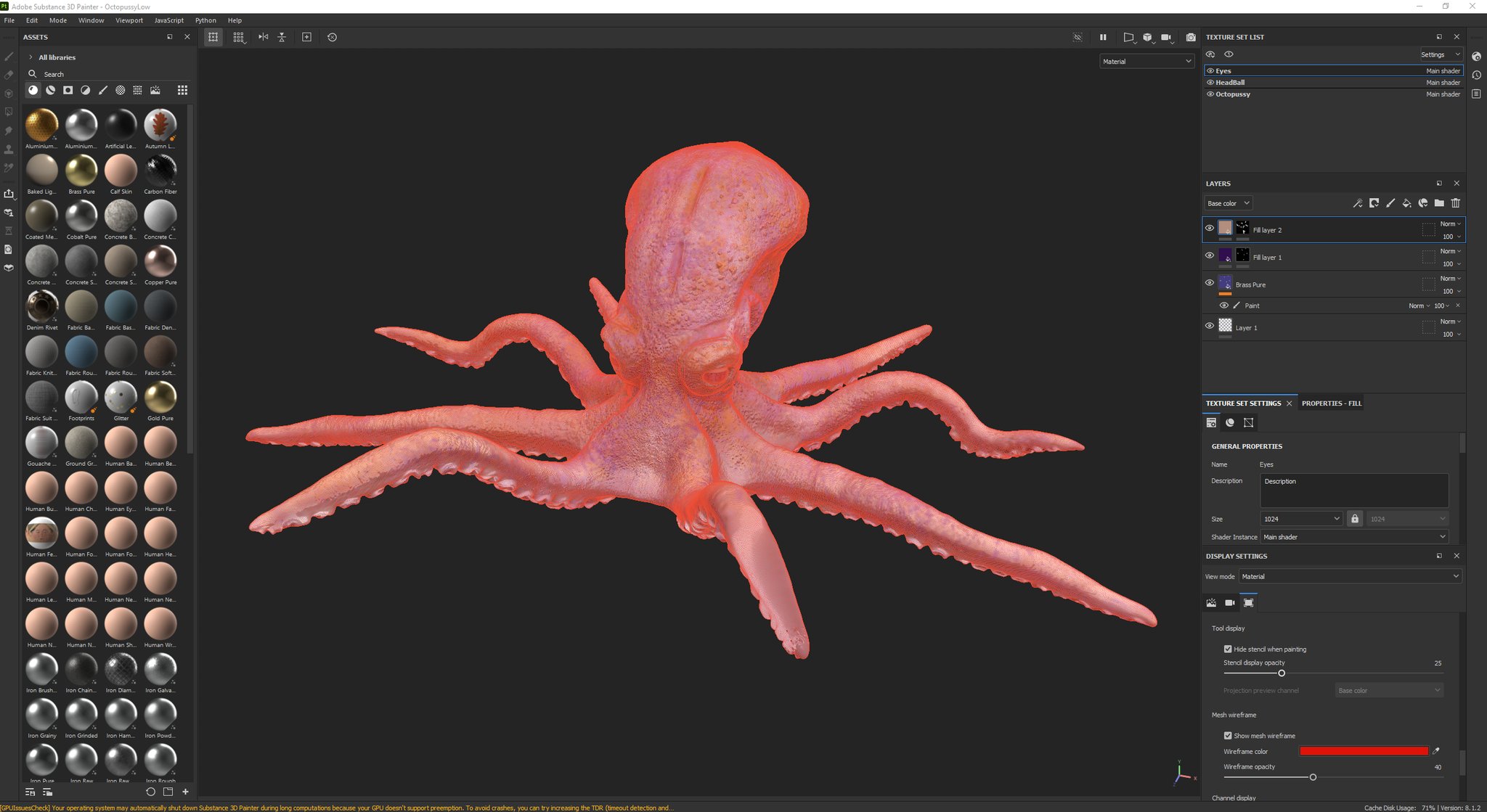This screenshot has height=812, width=1487.
Task: Click the pause engine computations button
Action: pos(1103,37)
